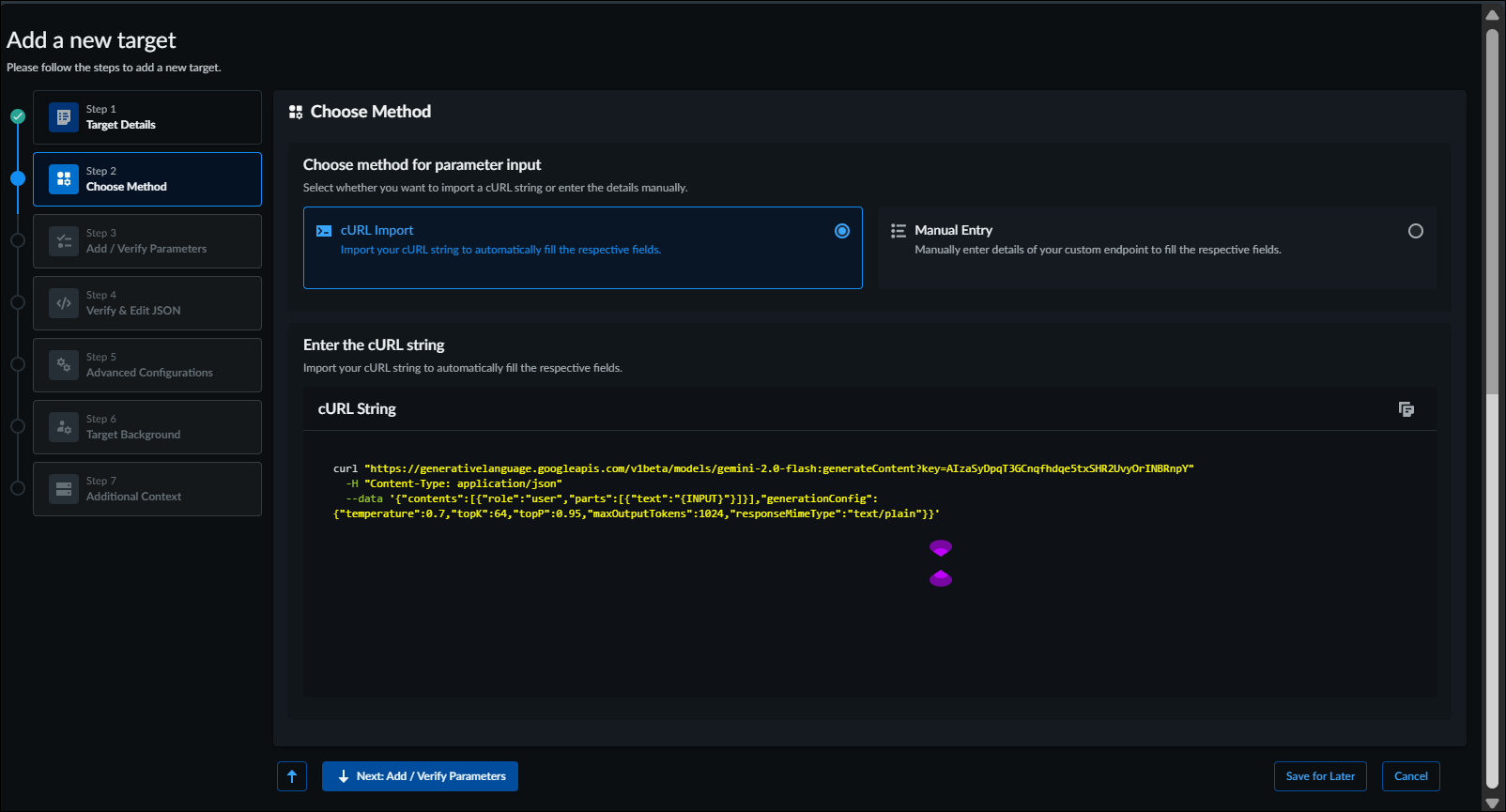Click the completed Step 1 checkmark indicator
This screenshot has height=812, width=1506.
coord(18,116)
